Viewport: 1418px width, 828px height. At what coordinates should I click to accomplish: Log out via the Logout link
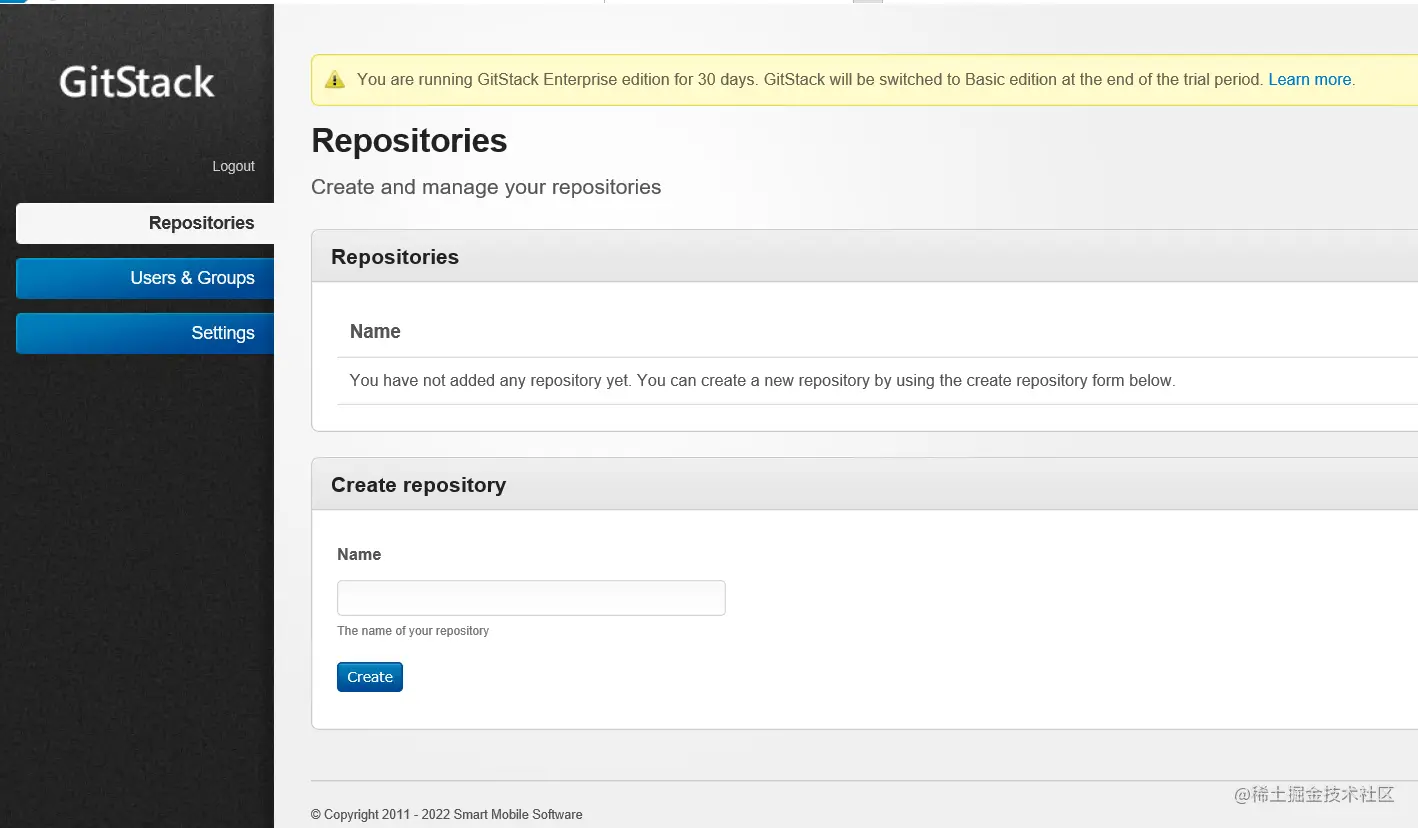click(233, 166)
